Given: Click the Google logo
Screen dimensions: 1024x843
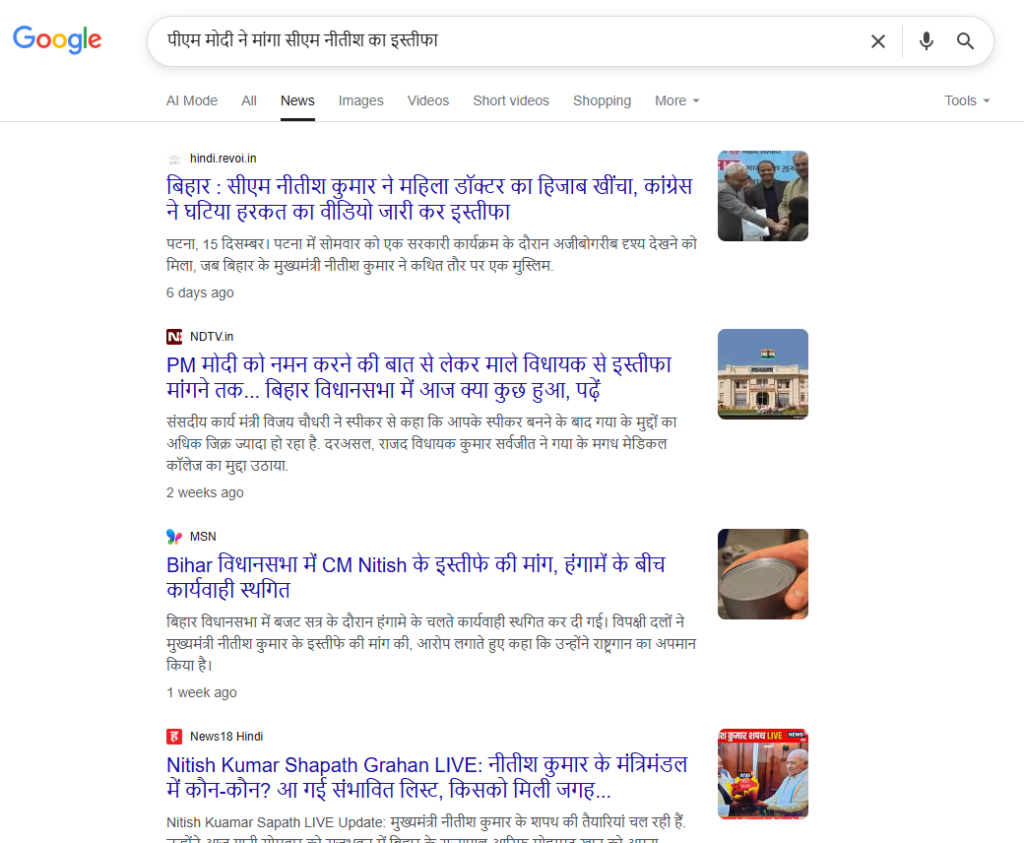Looking at the screenshot, I should pyautogui.click(x=57, y=40).
